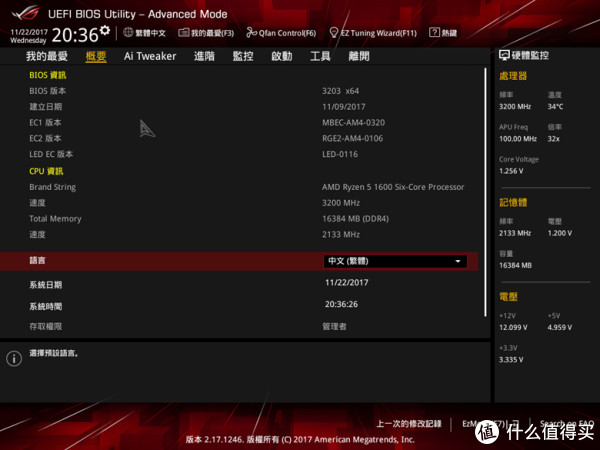Image resolution: width=600 pixels, height=450 pixels.
Task: Click the 硬體監控 monitor icon
Action: pos(504,55)
